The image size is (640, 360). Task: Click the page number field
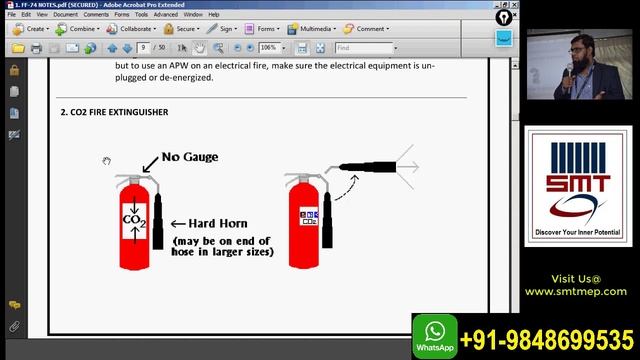(143, 48)
